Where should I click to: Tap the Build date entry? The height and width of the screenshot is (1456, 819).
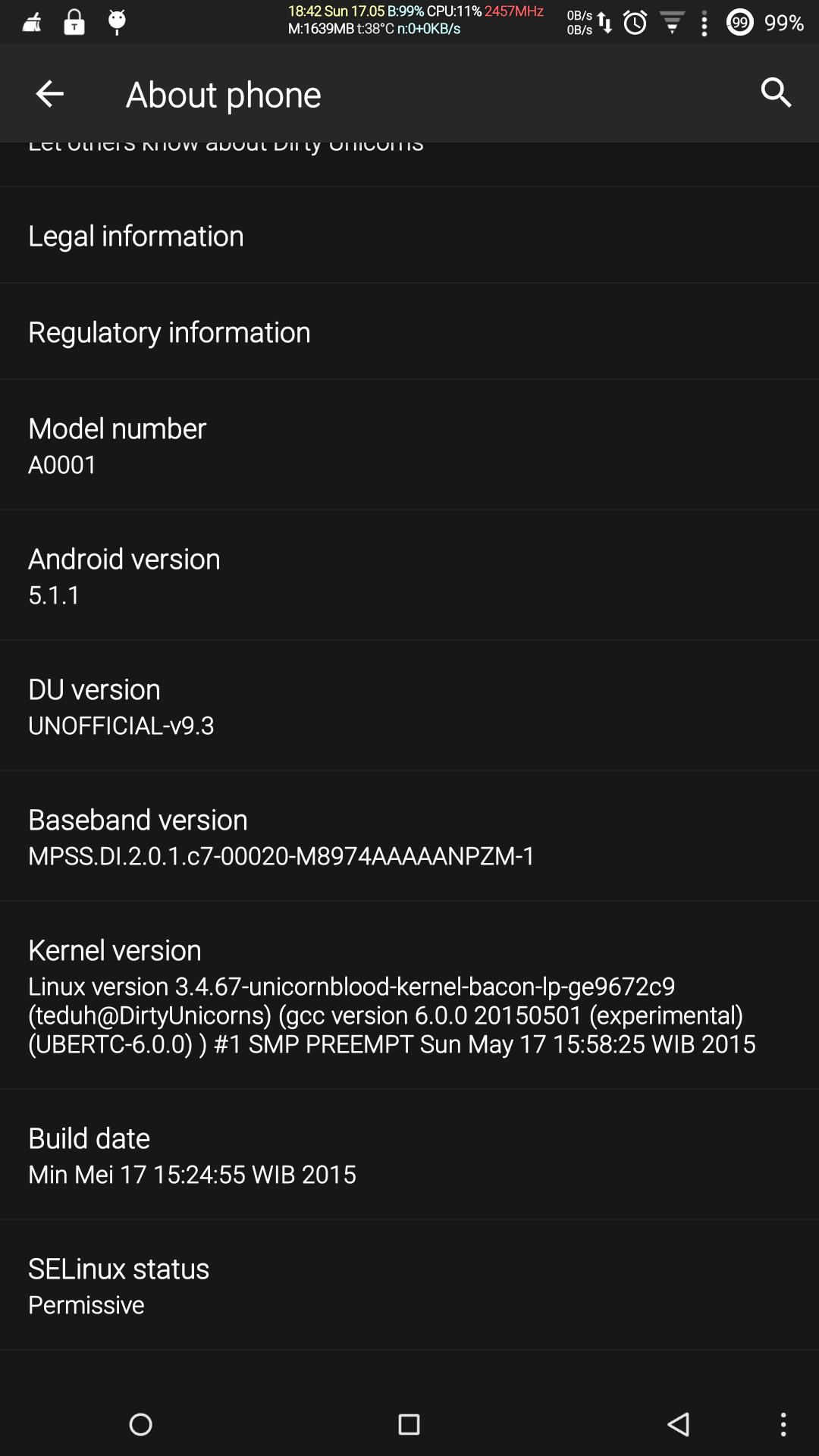(x=409, y=1155)
